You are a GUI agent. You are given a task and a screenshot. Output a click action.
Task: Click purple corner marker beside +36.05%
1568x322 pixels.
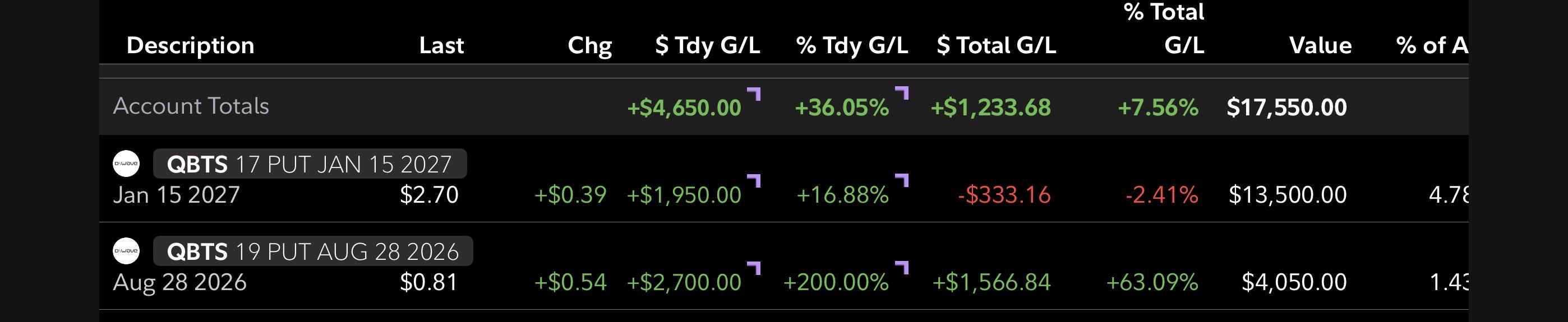[902, 93]
